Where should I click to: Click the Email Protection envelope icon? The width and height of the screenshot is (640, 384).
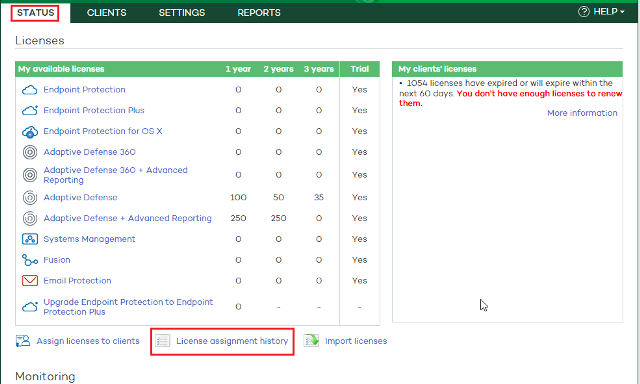pos(30,281)
